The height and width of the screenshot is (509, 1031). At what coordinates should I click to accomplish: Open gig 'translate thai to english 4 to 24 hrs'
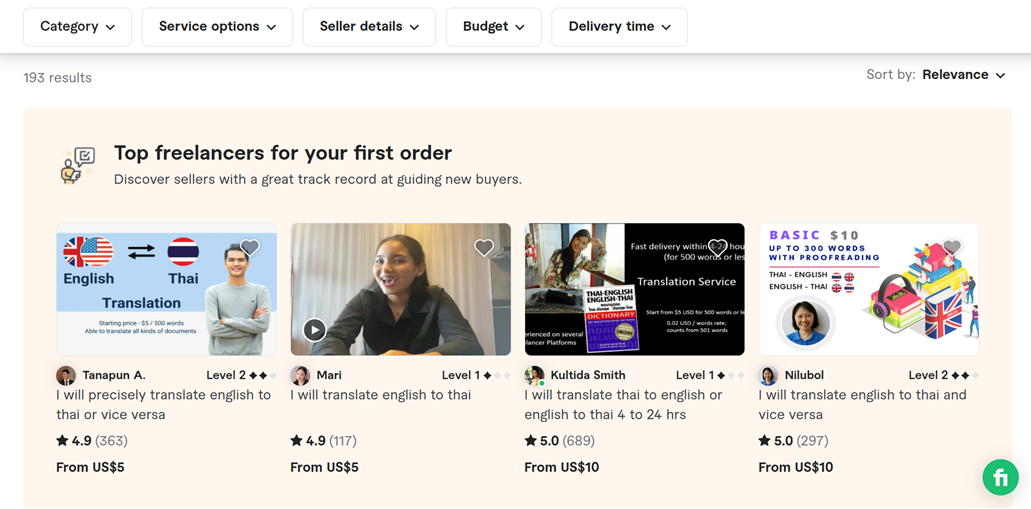623,405
